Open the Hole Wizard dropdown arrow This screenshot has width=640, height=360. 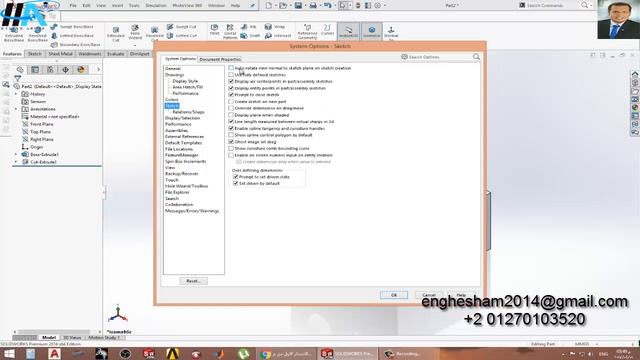pos(135,45)
